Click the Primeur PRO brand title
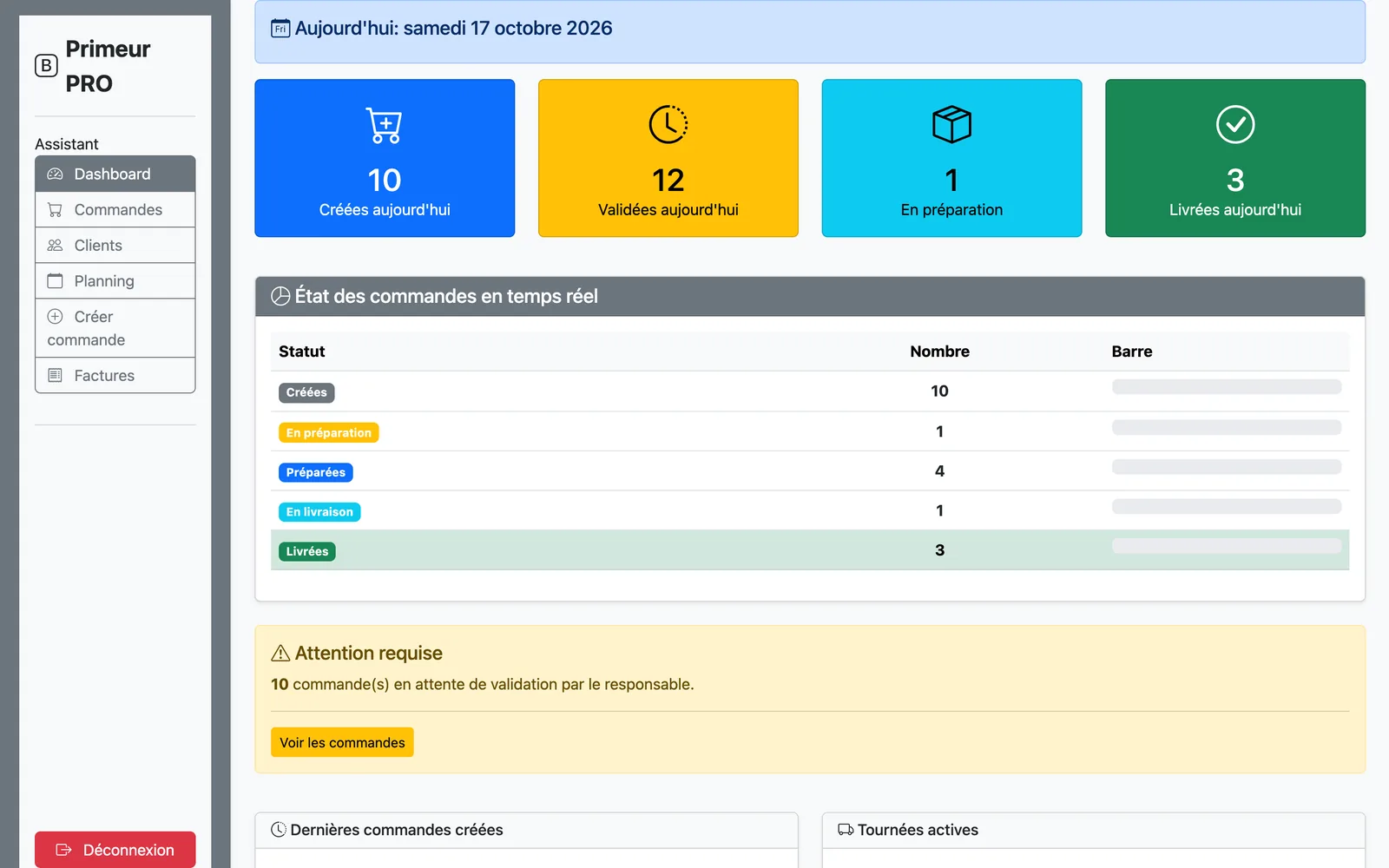The height and width of the screenshot is (868, 1389). [x=109, y=66]
